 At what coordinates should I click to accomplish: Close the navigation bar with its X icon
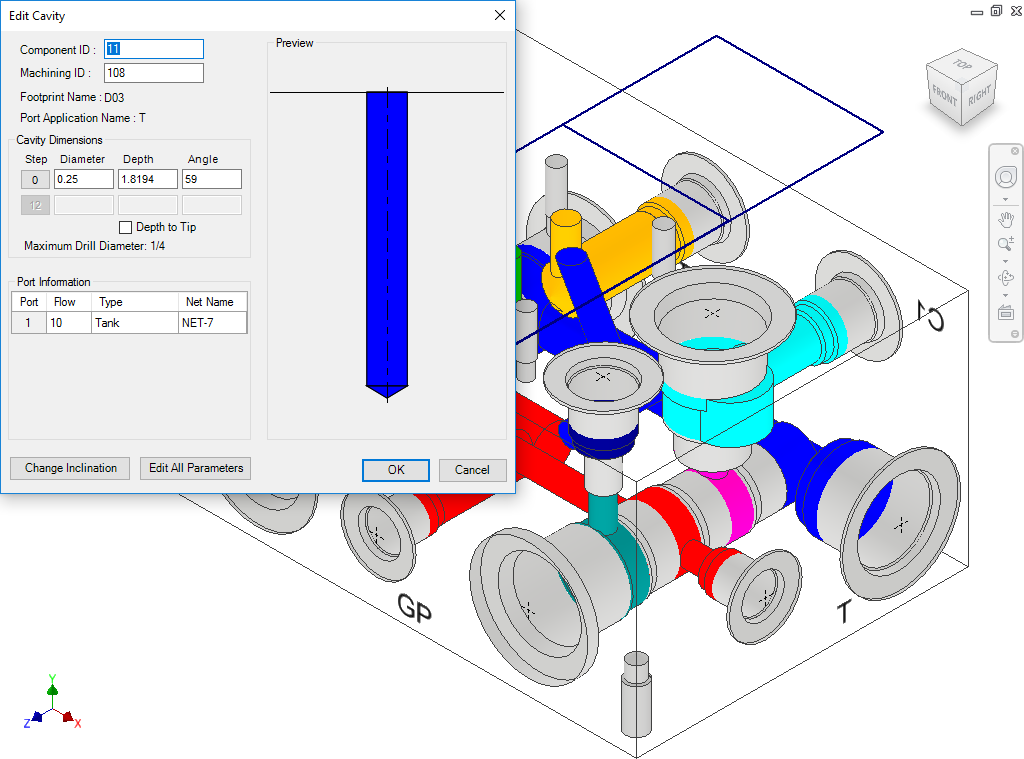coord(1015,151)
